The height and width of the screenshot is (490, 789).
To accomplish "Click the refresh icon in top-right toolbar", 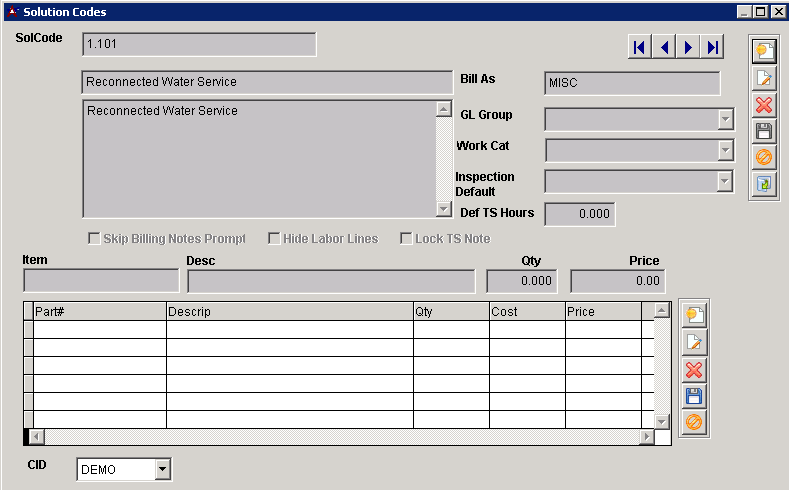I will (x=764, y=185).
